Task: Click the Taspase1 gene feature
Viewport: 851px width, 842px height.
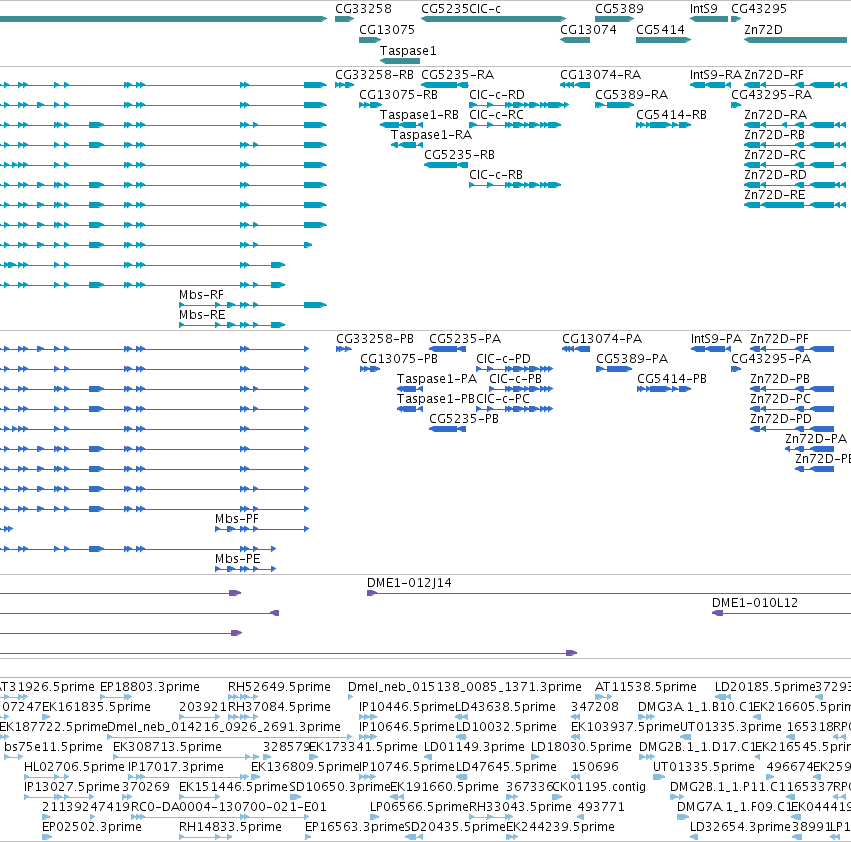Action: click(x=399, y=61)
